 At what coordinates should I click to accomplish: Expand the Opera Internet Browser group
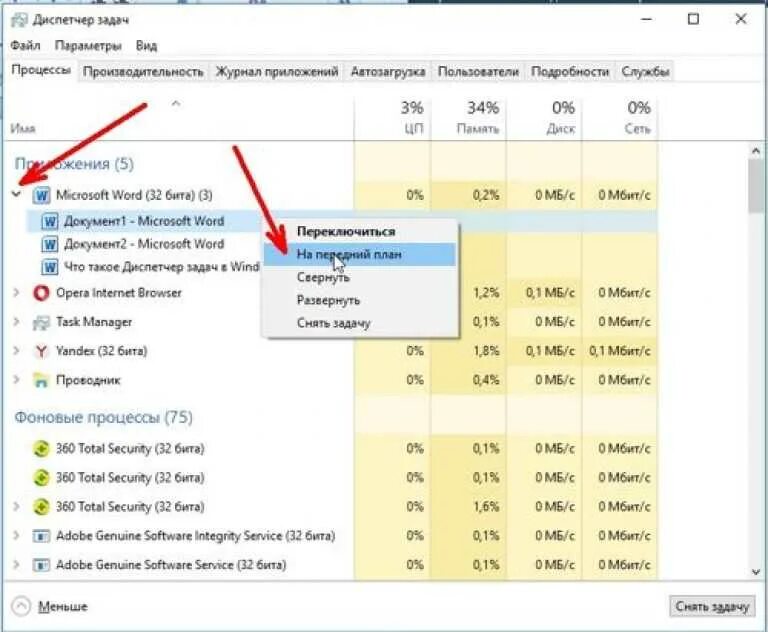click(16, 292)
